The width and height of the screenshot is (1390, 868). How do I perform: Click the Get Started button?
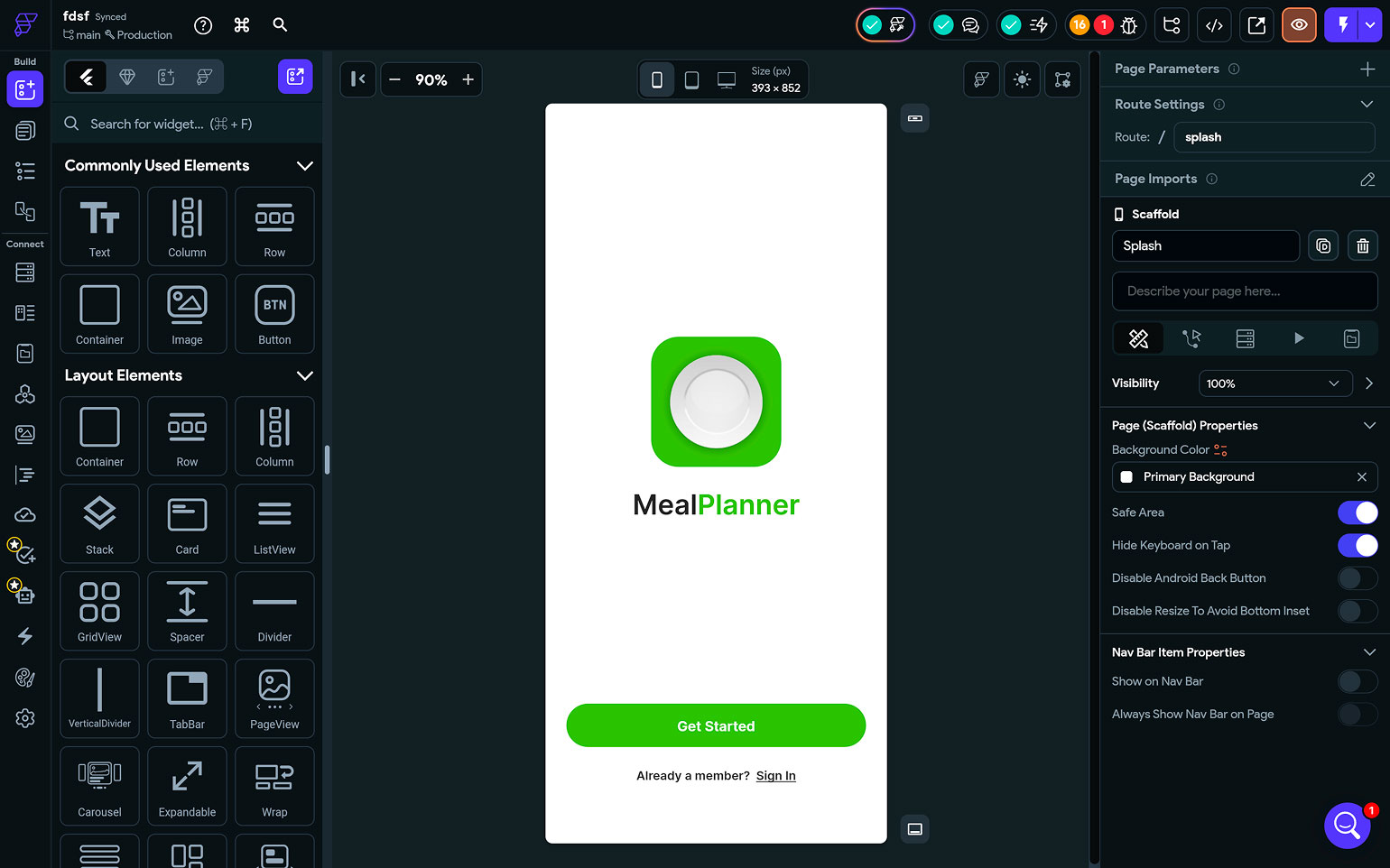tap(716, 726)
